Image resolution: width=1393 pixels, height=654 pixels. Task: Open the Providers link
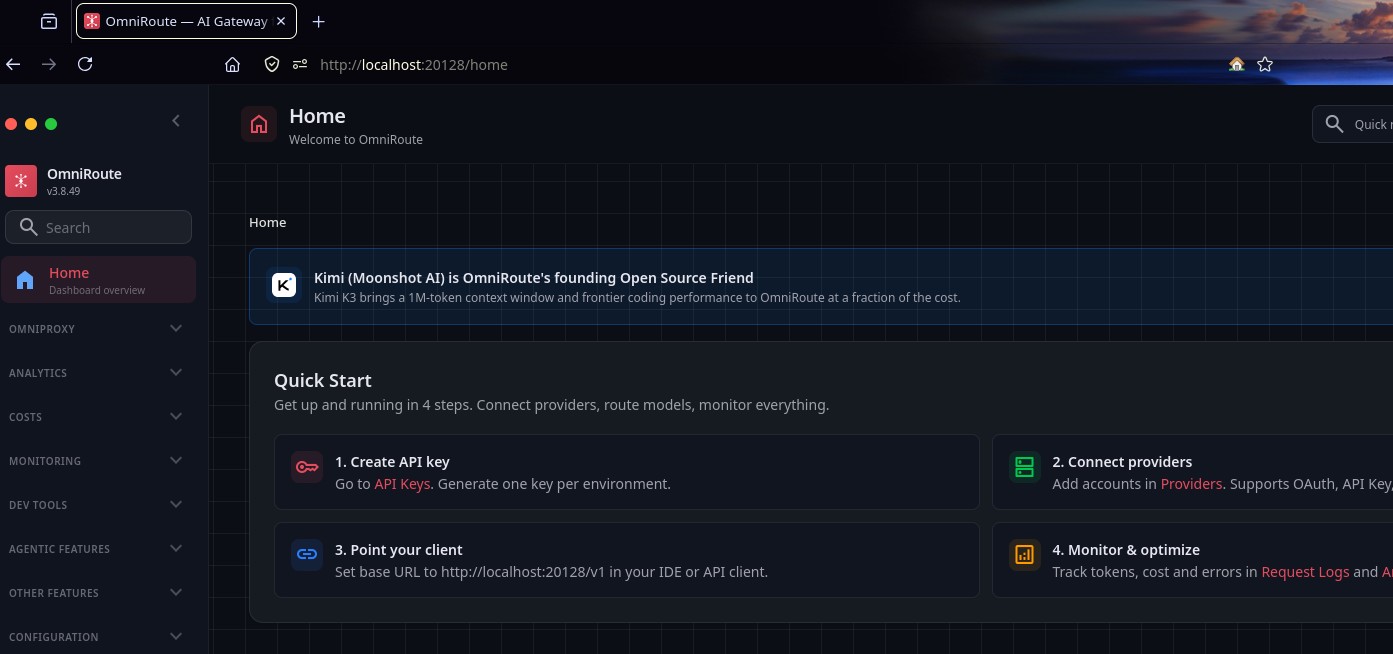click(1191, 484)
